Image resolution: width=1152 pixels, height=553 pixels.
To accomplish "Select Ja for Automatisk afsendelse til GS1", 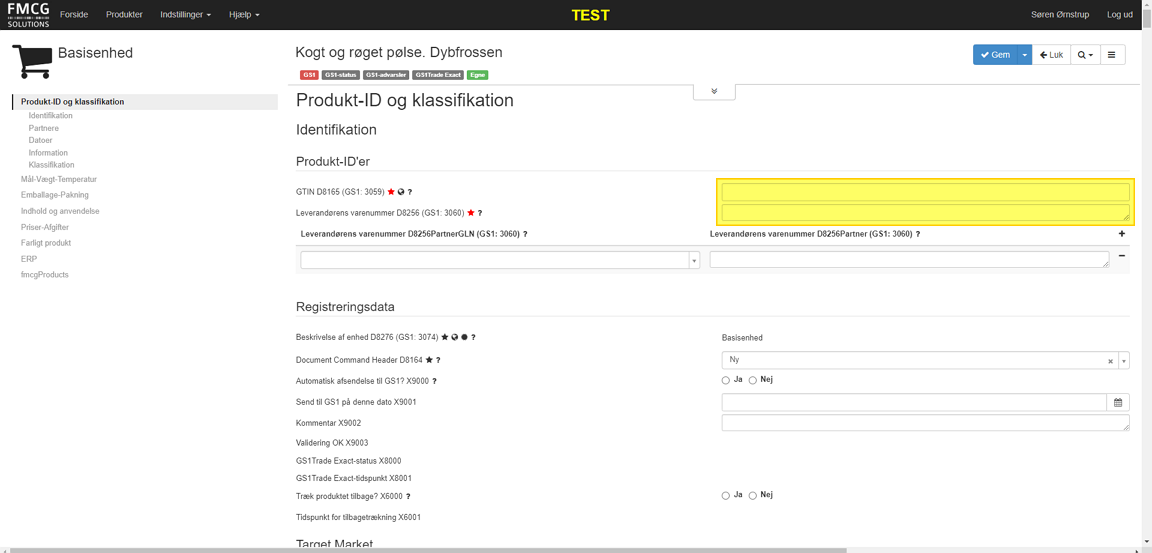I will pos(726,381).
